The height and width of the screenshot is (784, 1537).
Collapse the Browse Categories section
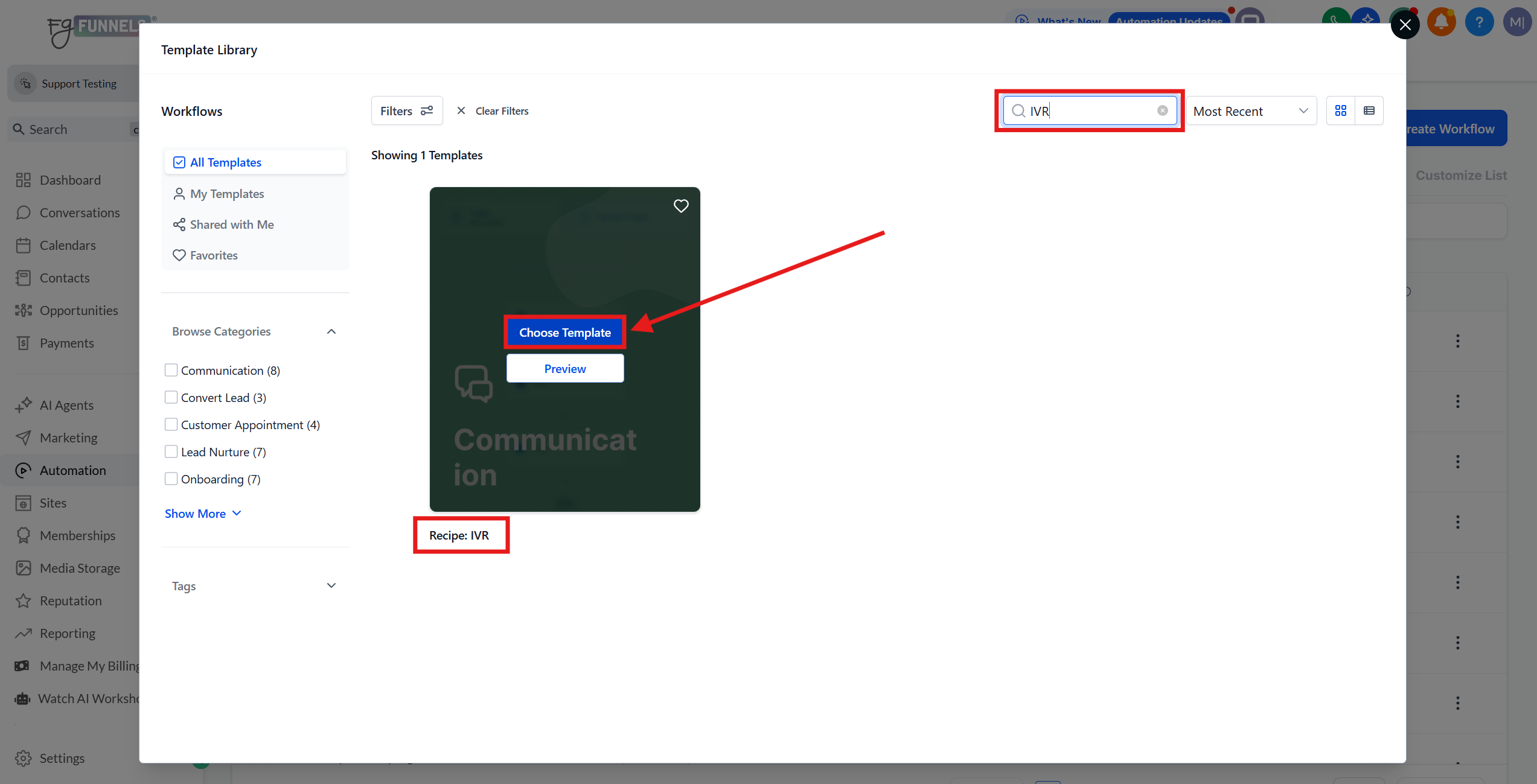[331, 331]
